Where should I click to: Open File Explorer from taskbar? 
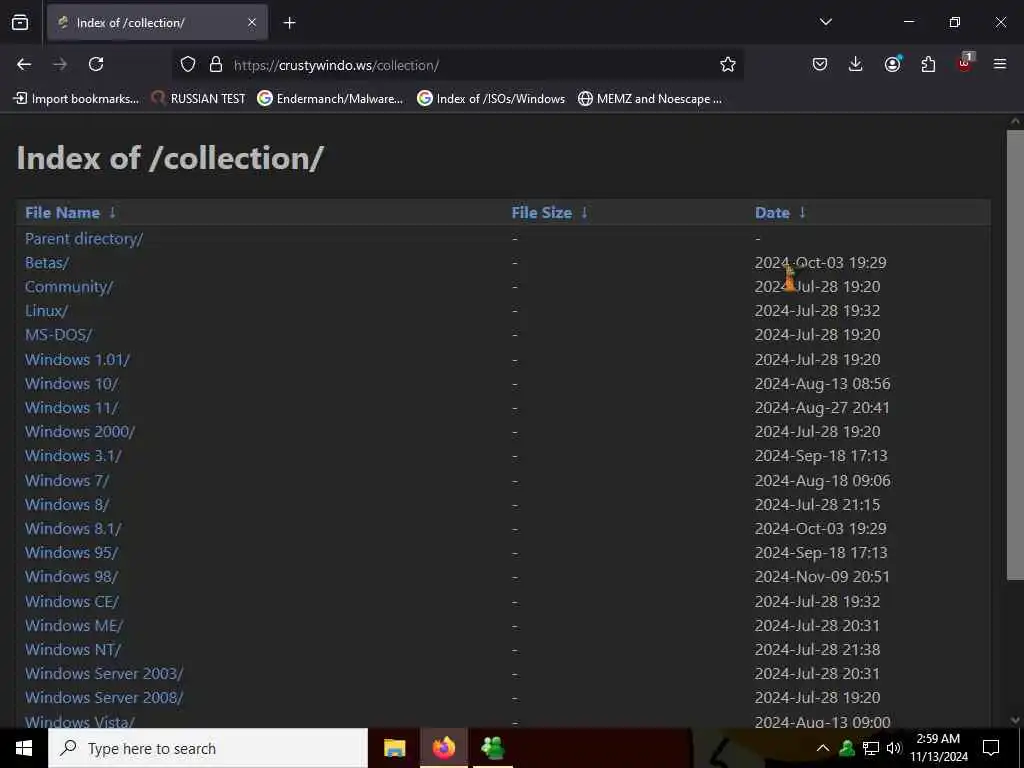[394, 748]
